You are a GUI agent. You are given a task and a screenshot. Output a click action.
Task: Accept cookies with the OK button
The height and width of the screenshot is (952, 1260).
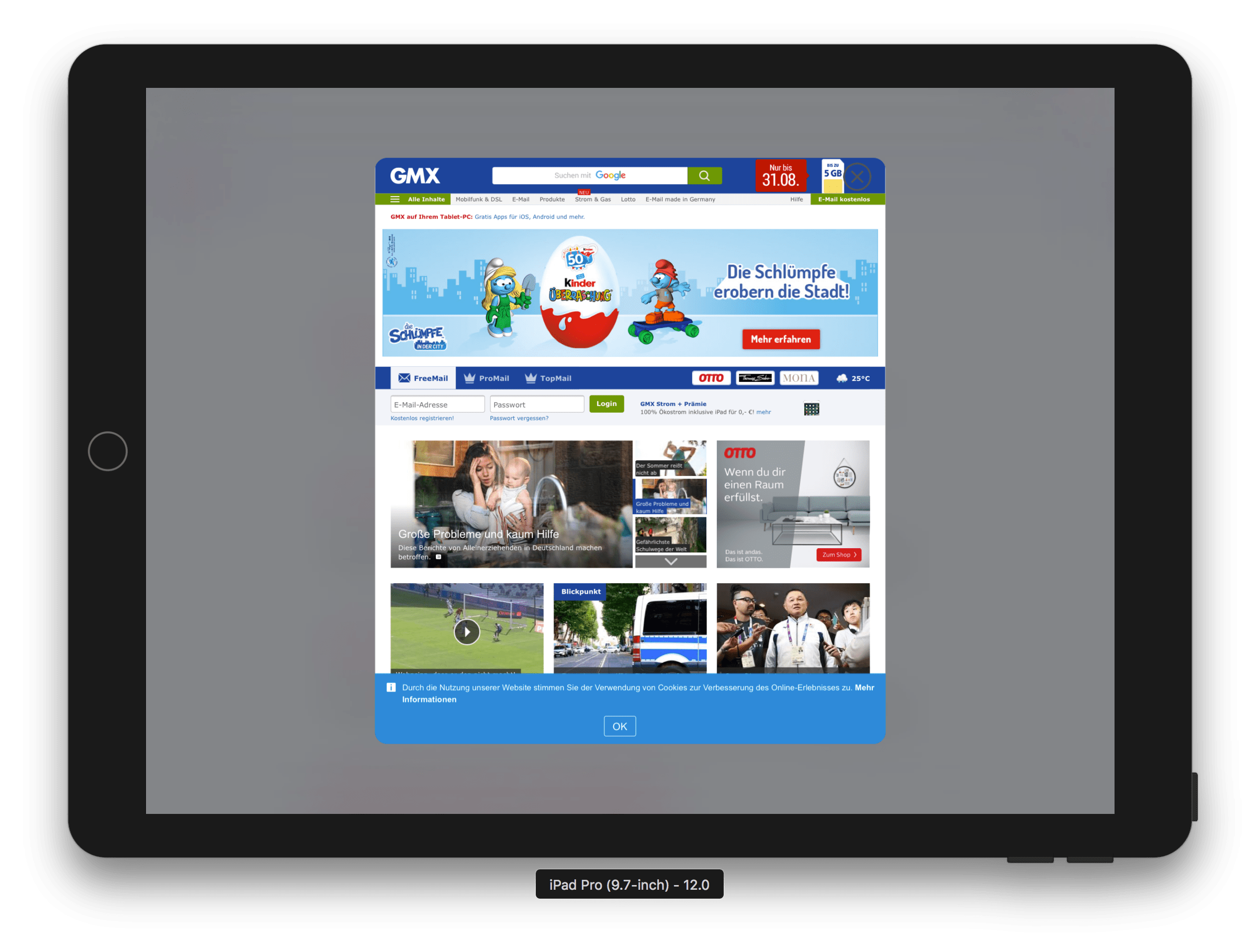[x=620, y=726]
